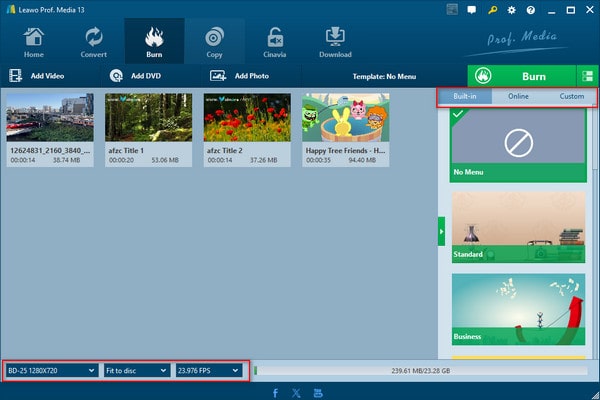Switch to the Convert module
The height and width of the screenshot is (400, 600).
tap(94, 41)
